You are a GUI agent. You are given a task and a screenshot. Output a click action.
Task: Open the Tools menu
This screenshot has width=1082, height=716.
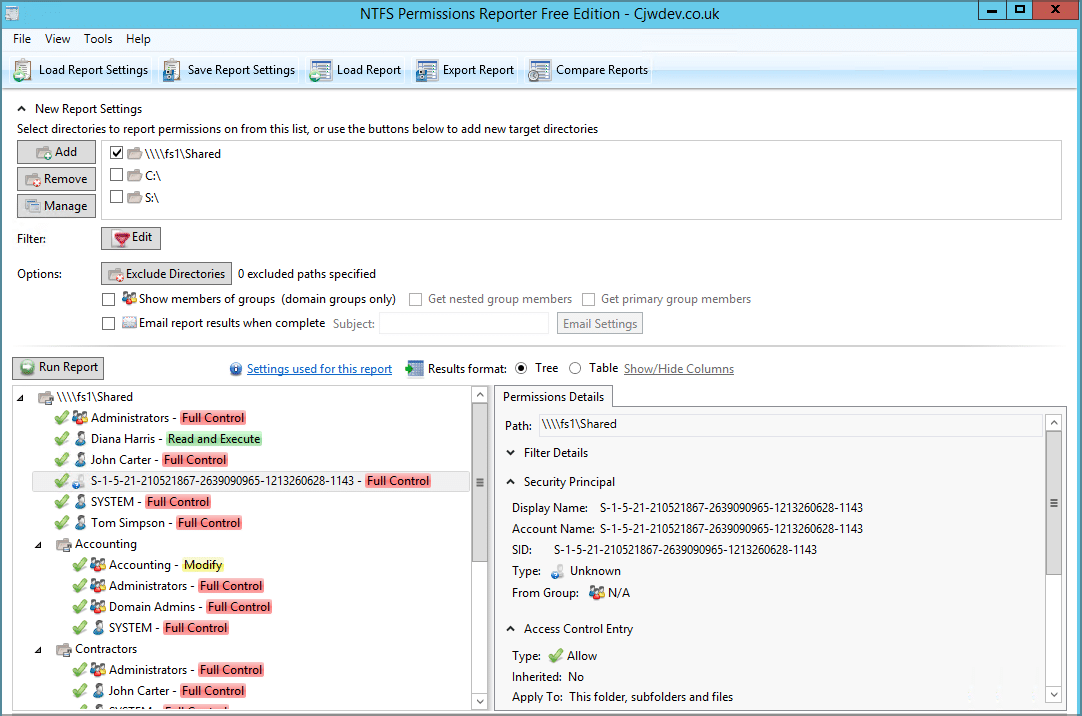click(x=98, y=39)
